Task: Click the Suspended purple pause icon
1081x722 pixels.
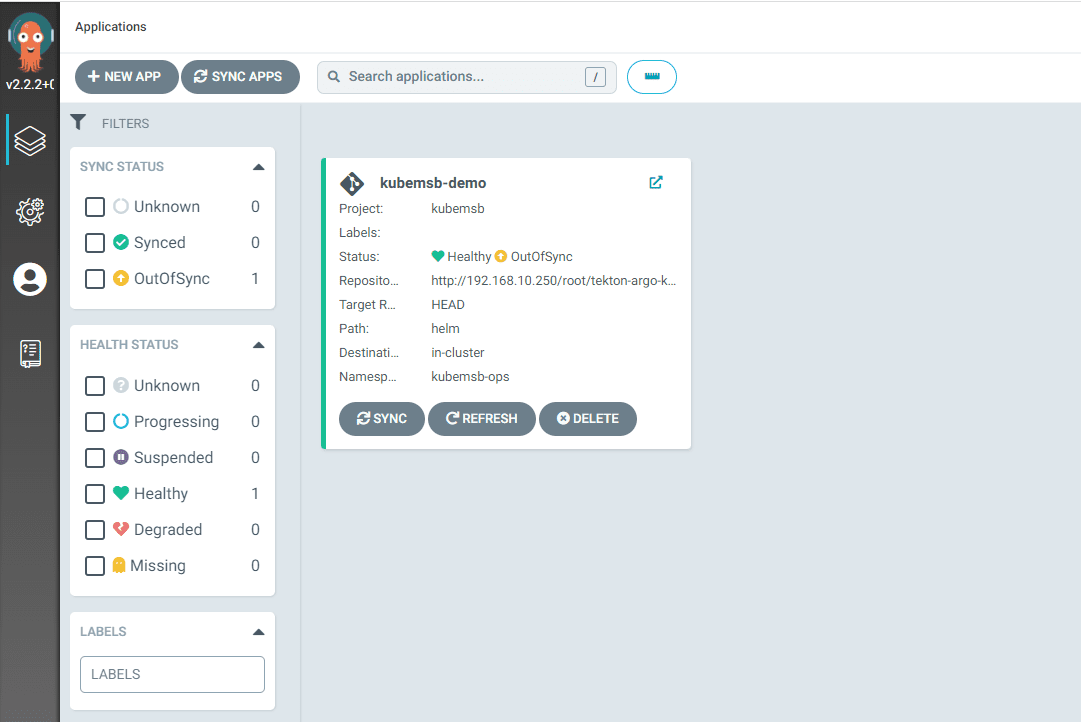Action: [121, 457]
